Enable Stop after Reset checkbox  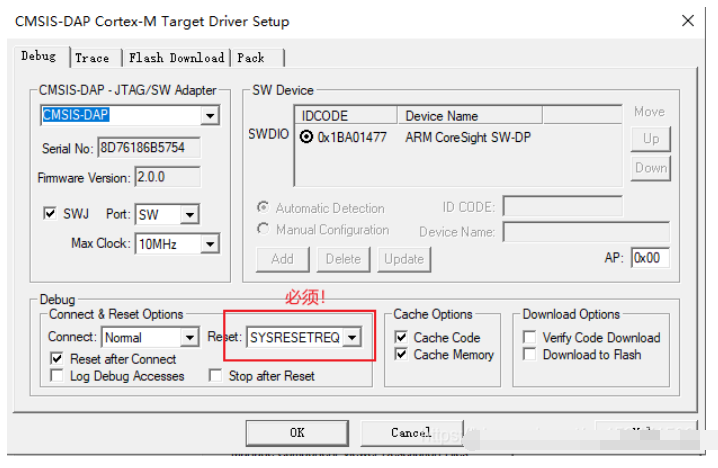tap(215, 376)
